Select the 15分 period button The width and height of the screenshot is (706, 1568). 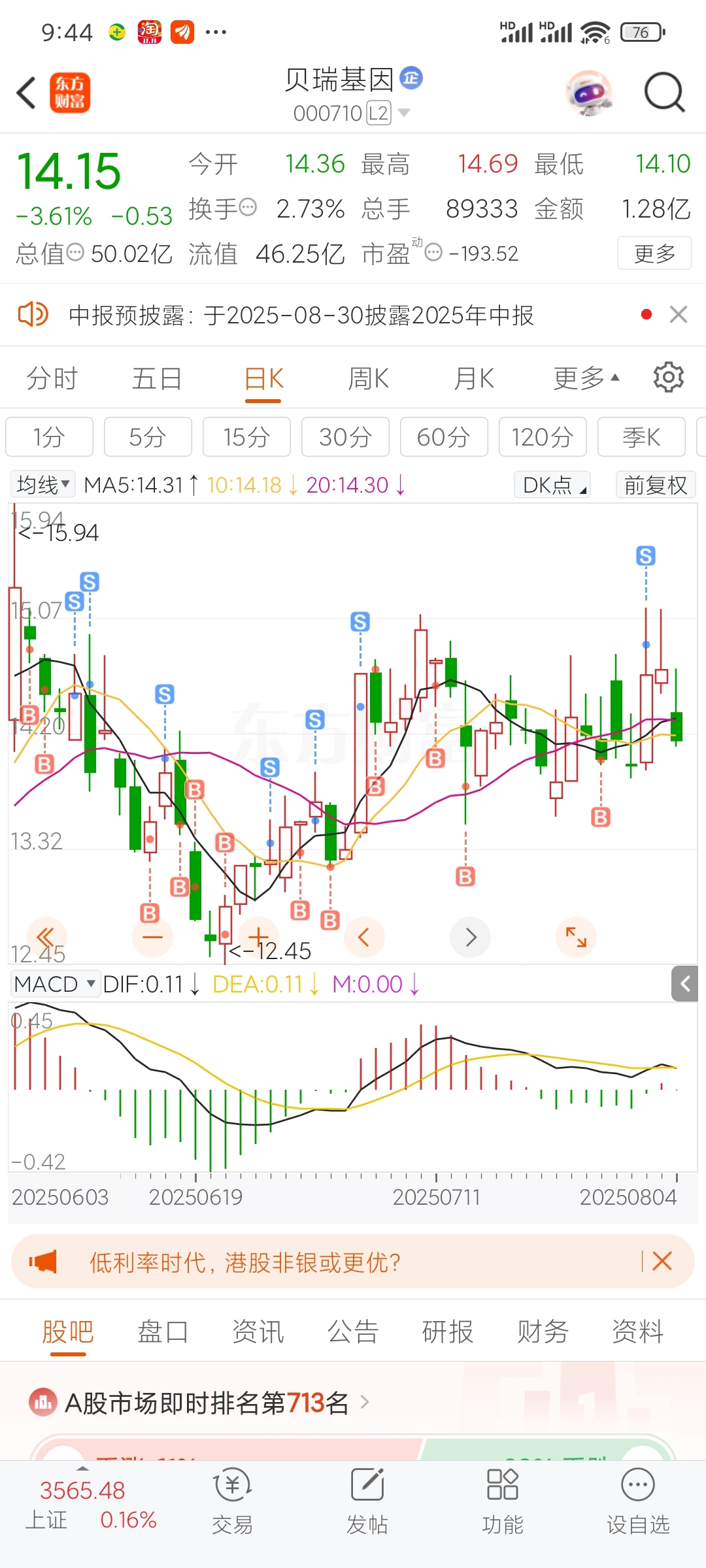(246, 436)
